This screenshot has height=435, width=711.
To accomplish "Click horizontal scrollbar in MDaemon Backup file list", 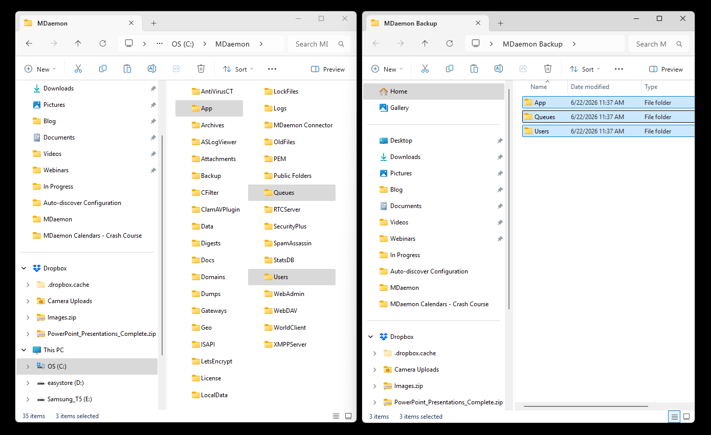I will (585, 406).
